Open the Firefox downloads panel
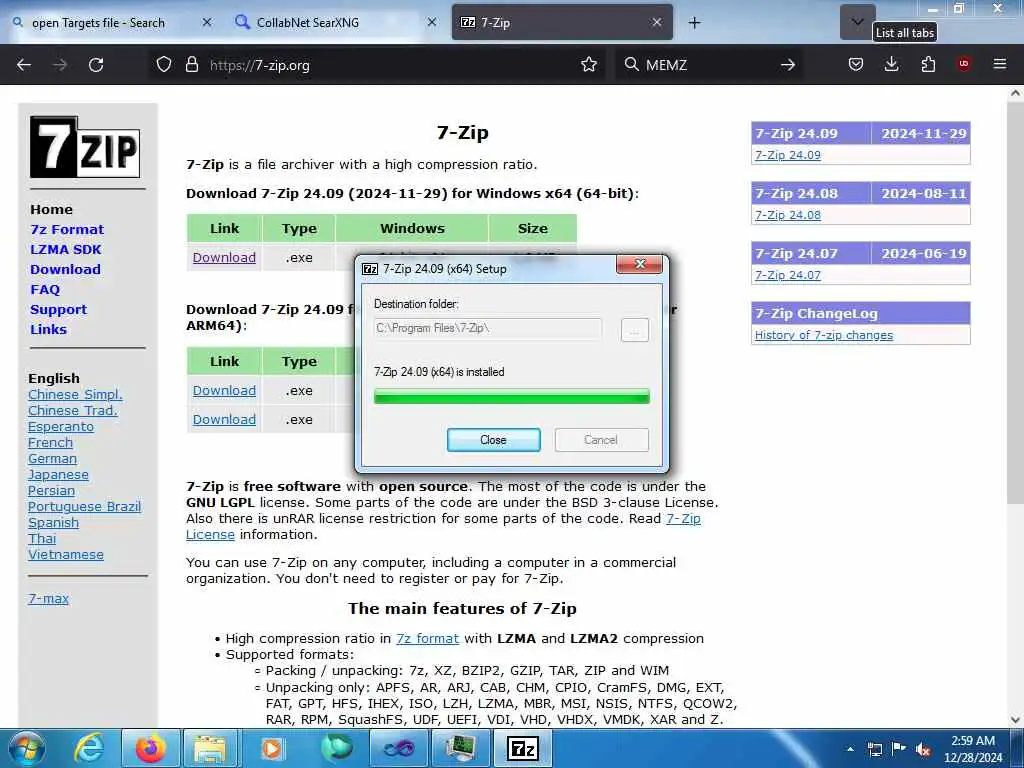The height and width of the screenshot is (768, 1024). [891, 64]
